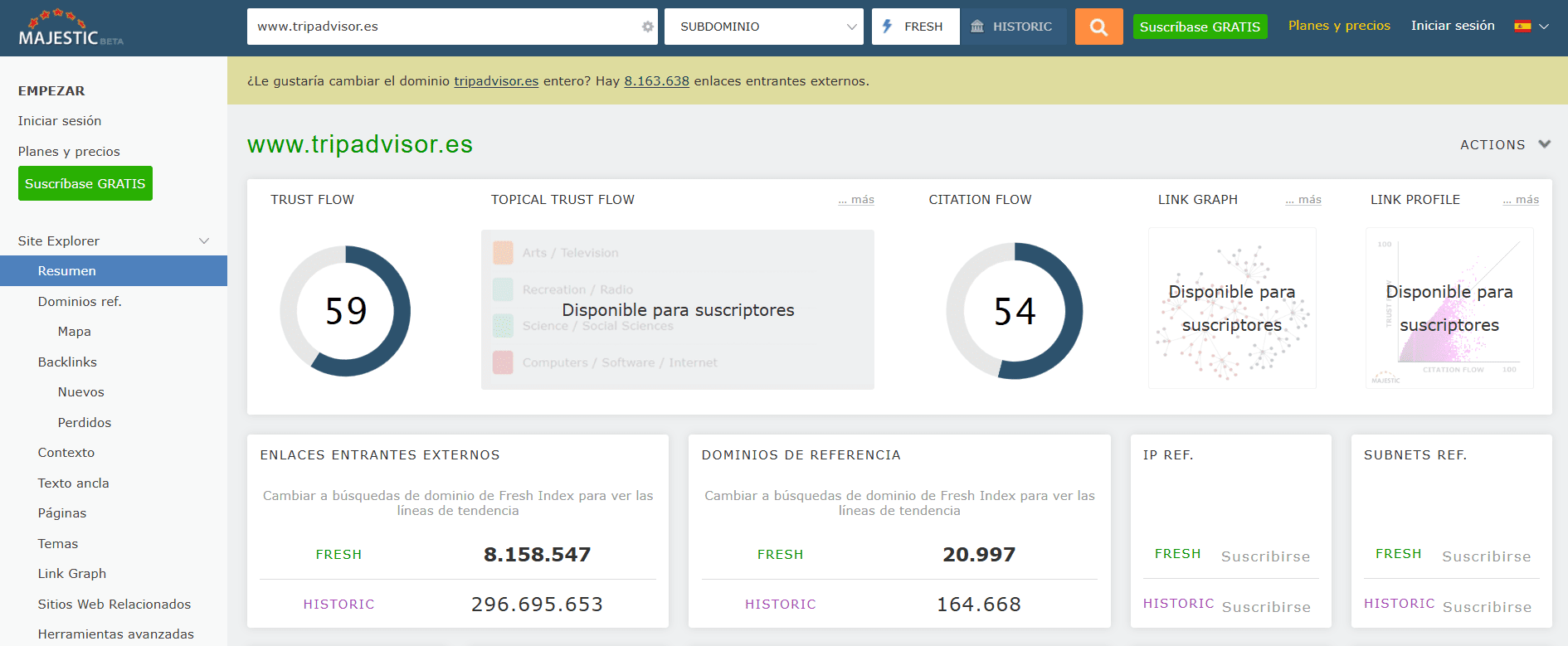Click FRESH value 20.997 referring domains

(979, 555)
